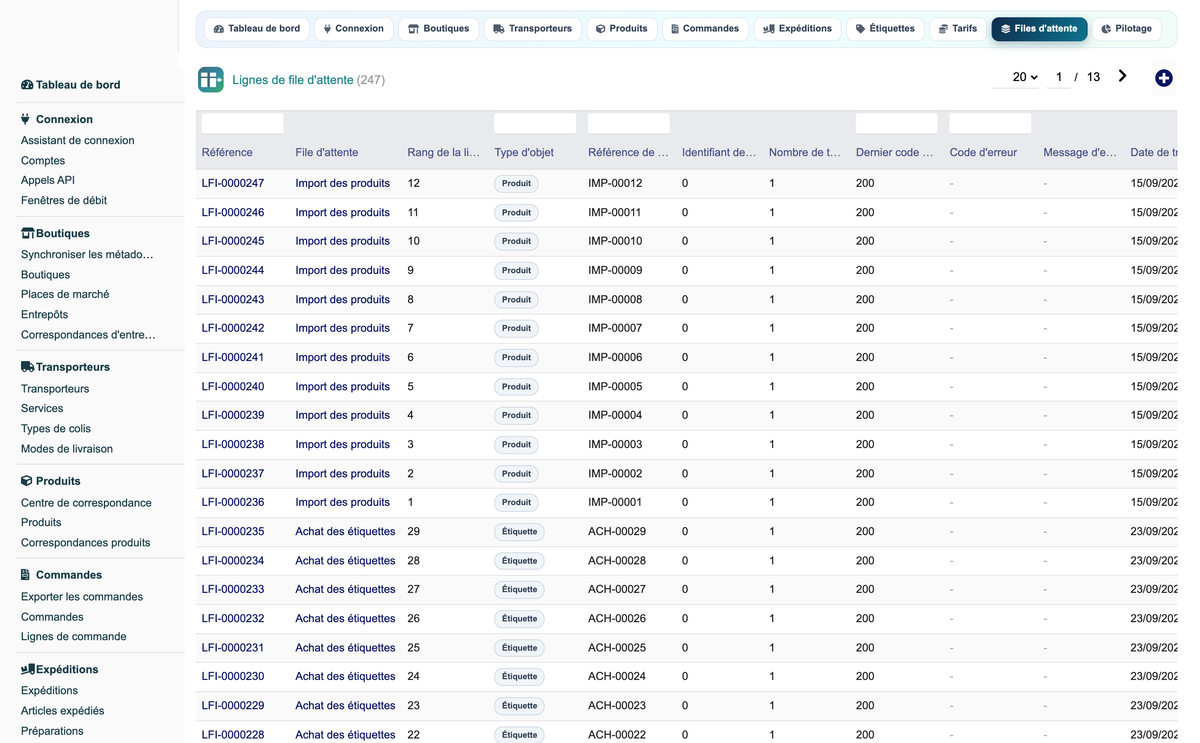Click the current page number field
The width and height of the screenshot is (1200, 743).
click(1059, 77)
